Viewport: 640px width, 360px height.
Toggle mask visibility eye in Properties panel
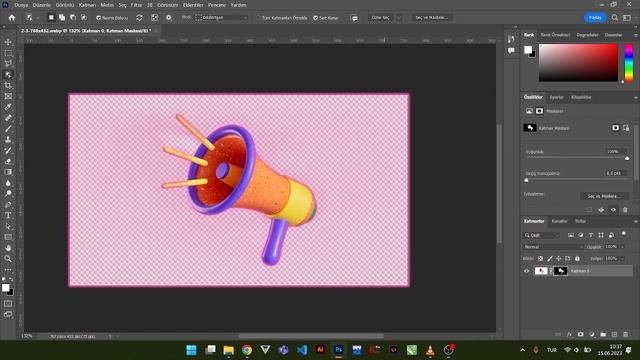point(613,210)
